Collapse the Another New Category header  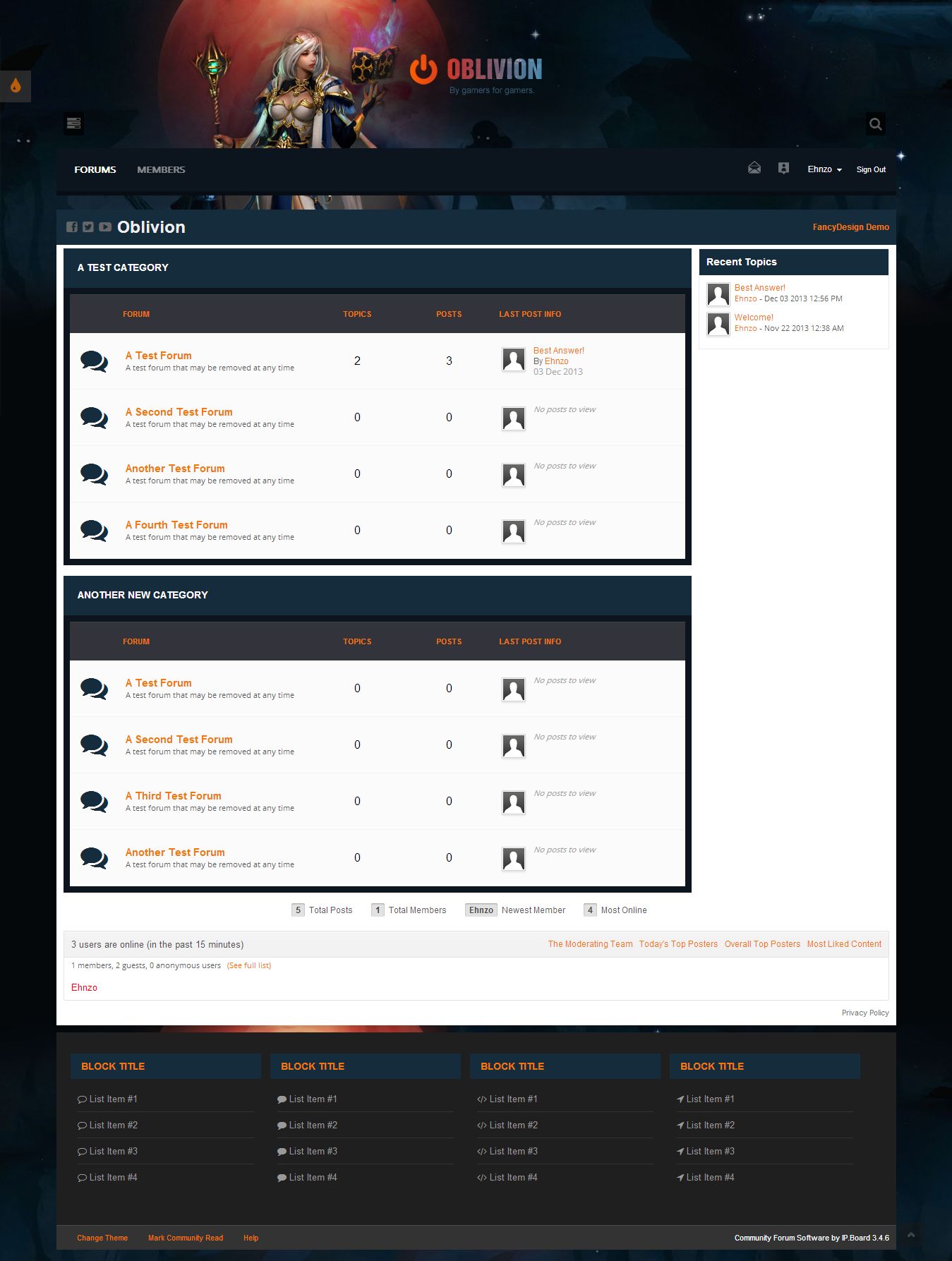pos(377,595)
